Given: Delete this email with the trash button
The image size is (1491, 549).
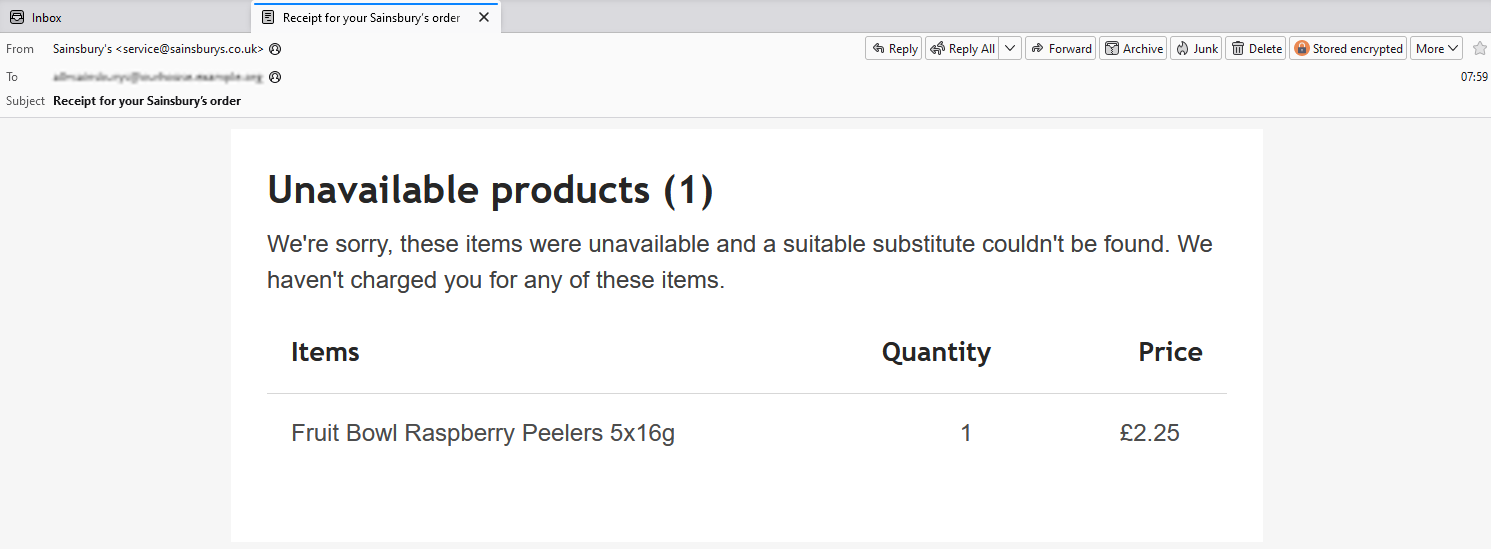Looking at the screenshot, I should pyautogui.click(x=1256, y=48).
